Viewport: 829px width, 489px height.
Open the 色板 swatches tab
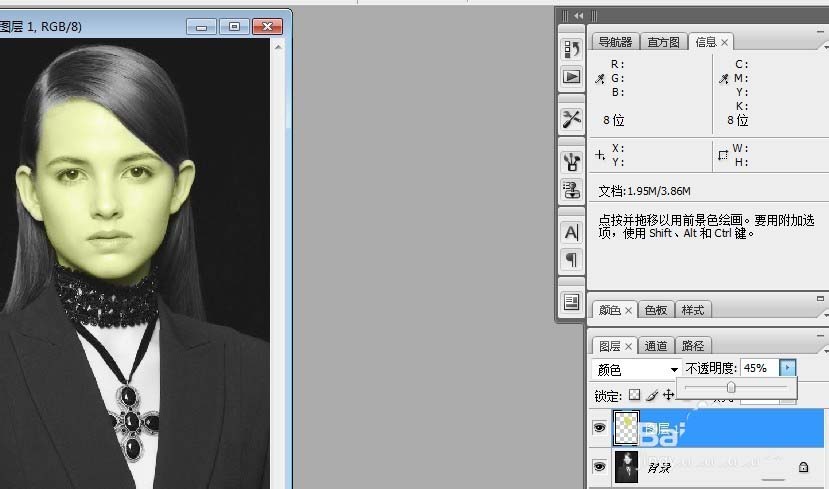pos(656,310)
